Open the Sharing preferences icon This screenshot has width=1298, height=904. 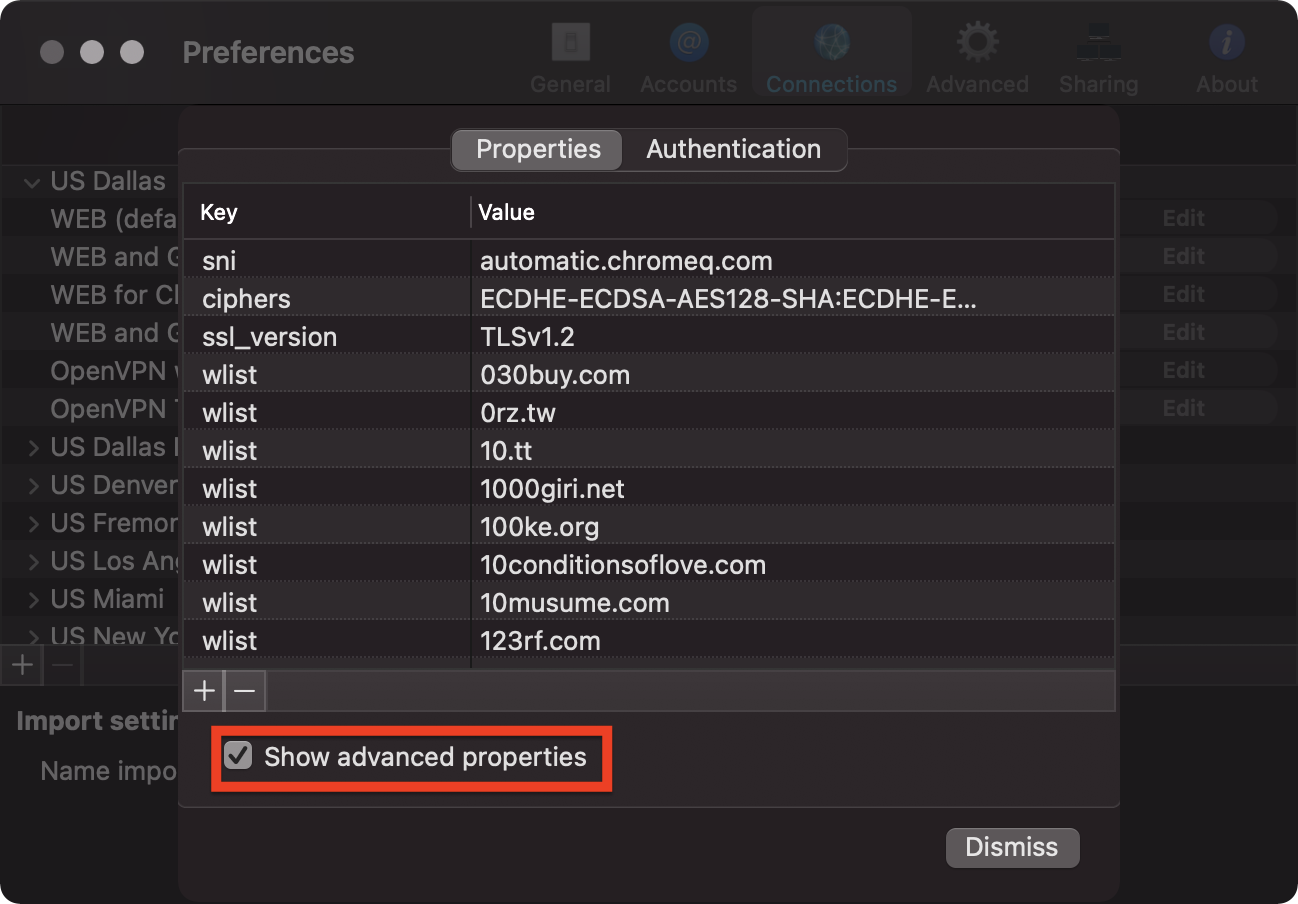pos(1098,43)
